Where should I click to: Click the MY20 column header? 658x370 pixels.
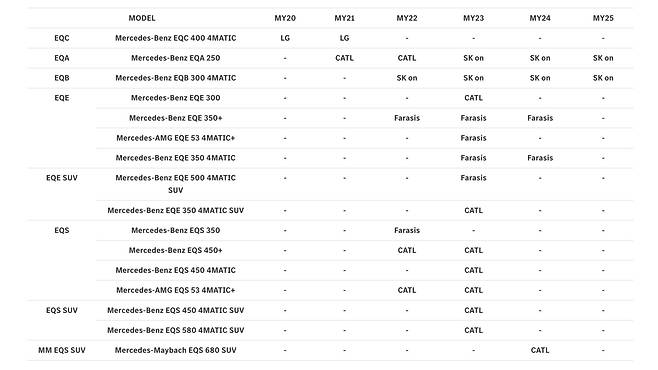(285, 18)
